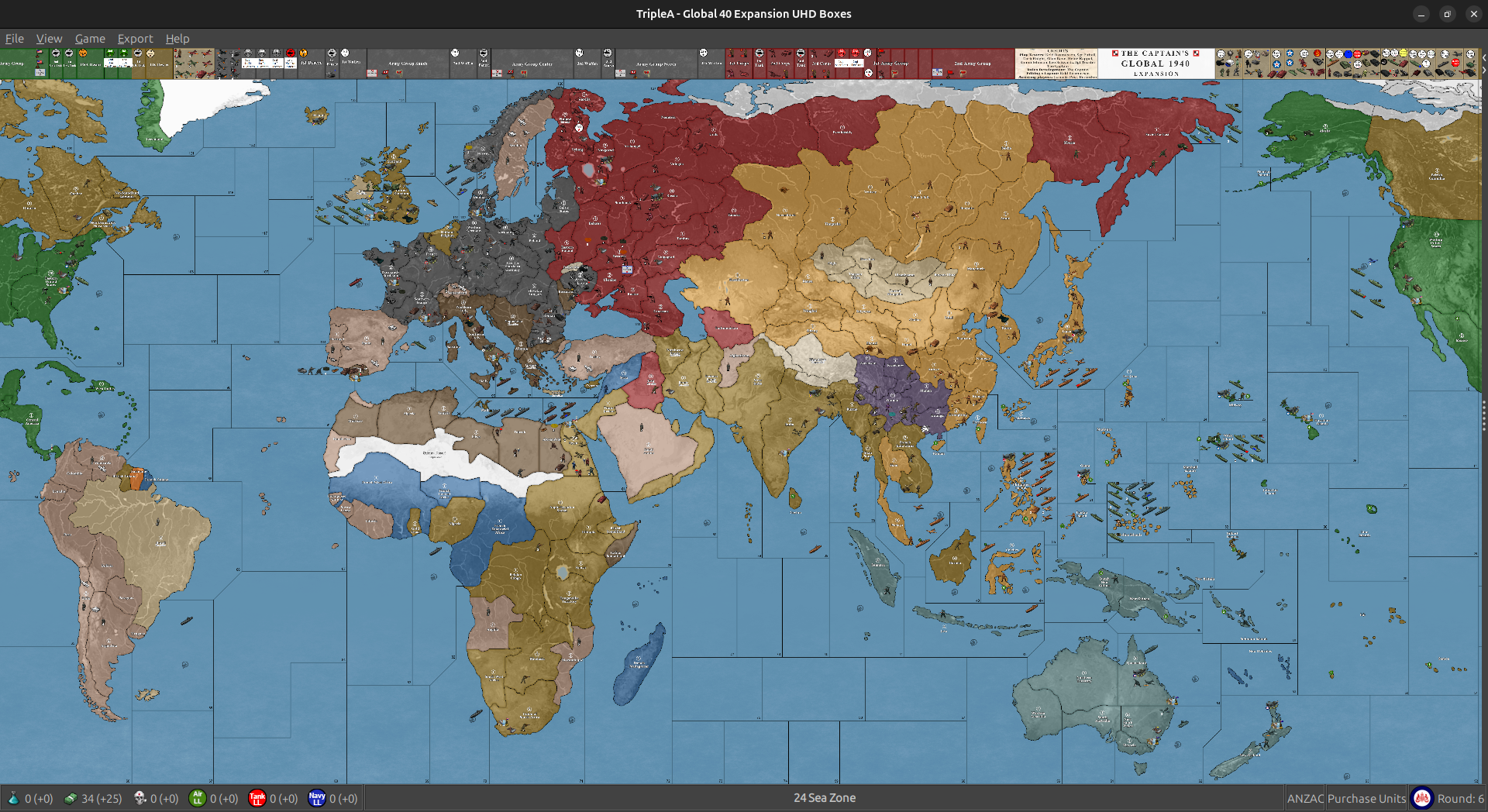Click the green cash PUs icon
The image size is (1488, 812).
tap(71, 798)
